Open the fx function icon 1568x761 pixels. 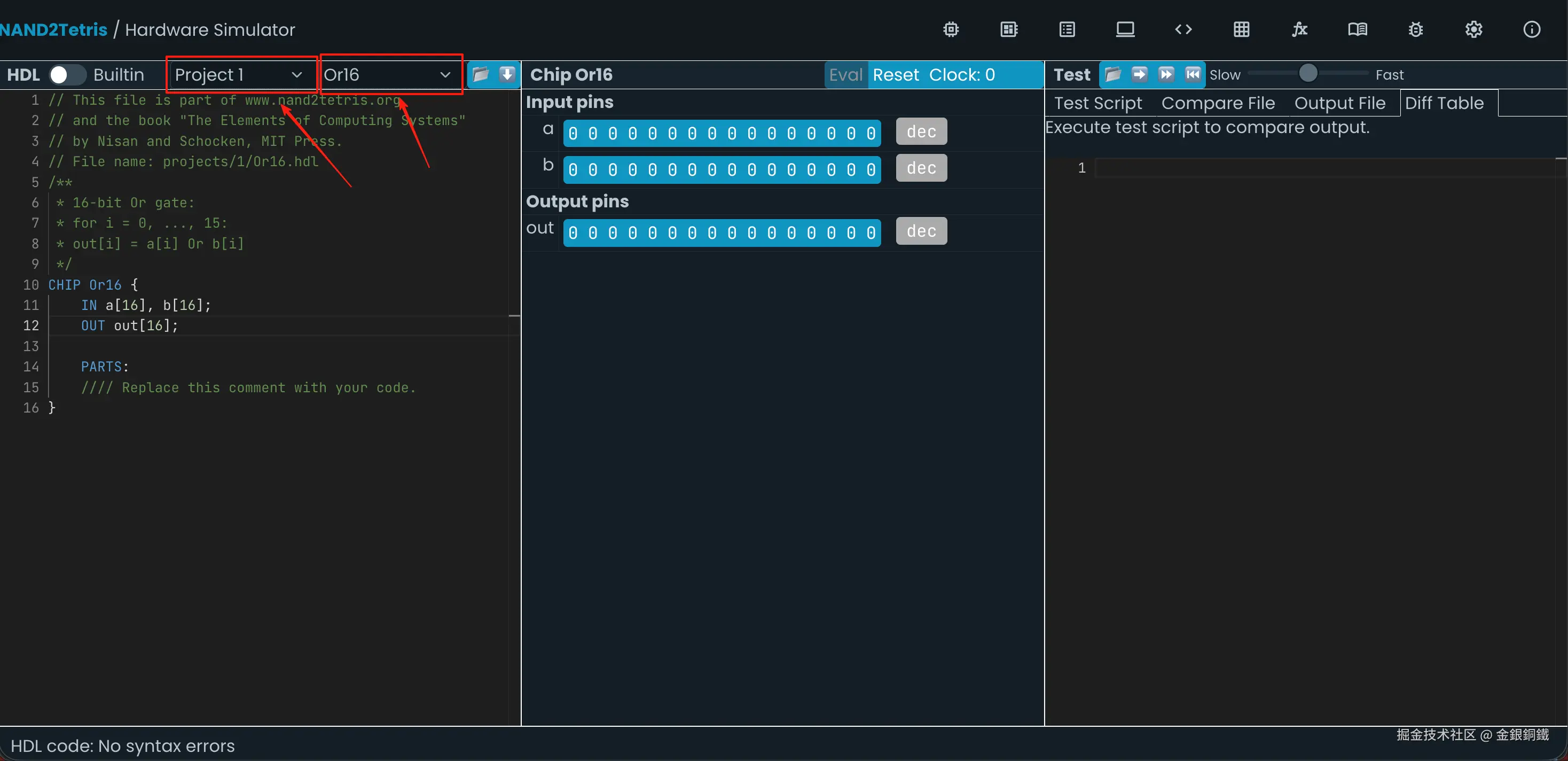click(1299, 29)
